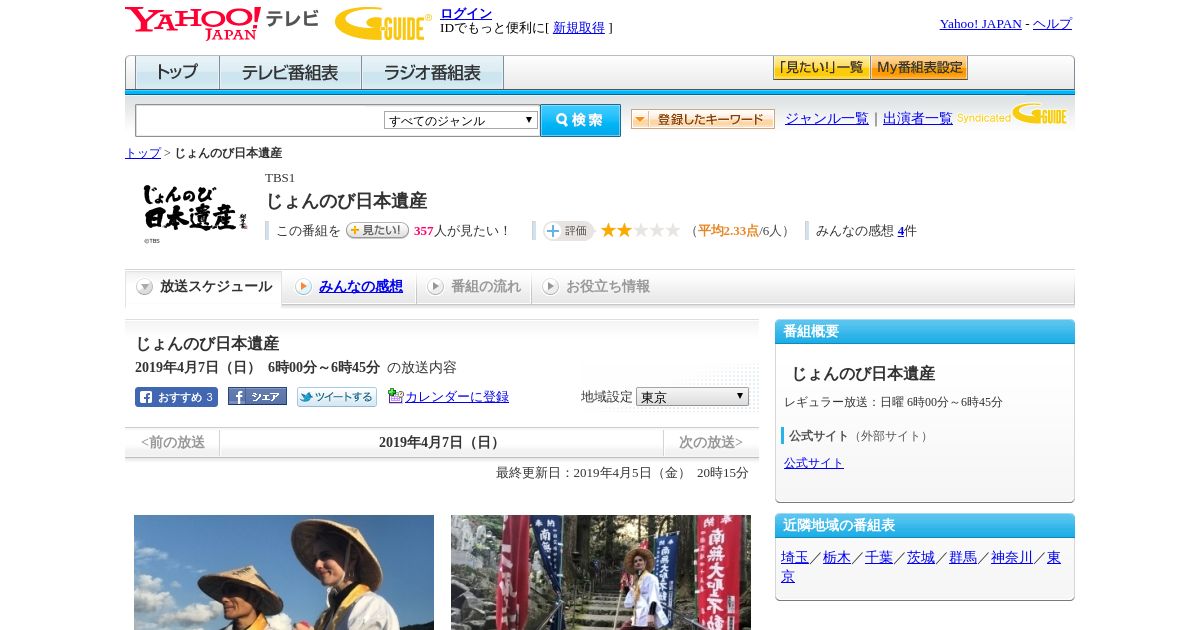Screen dimensions: 1200x630
Task: Go to 次の放送> next broadcast
Action: click(711, 443)
